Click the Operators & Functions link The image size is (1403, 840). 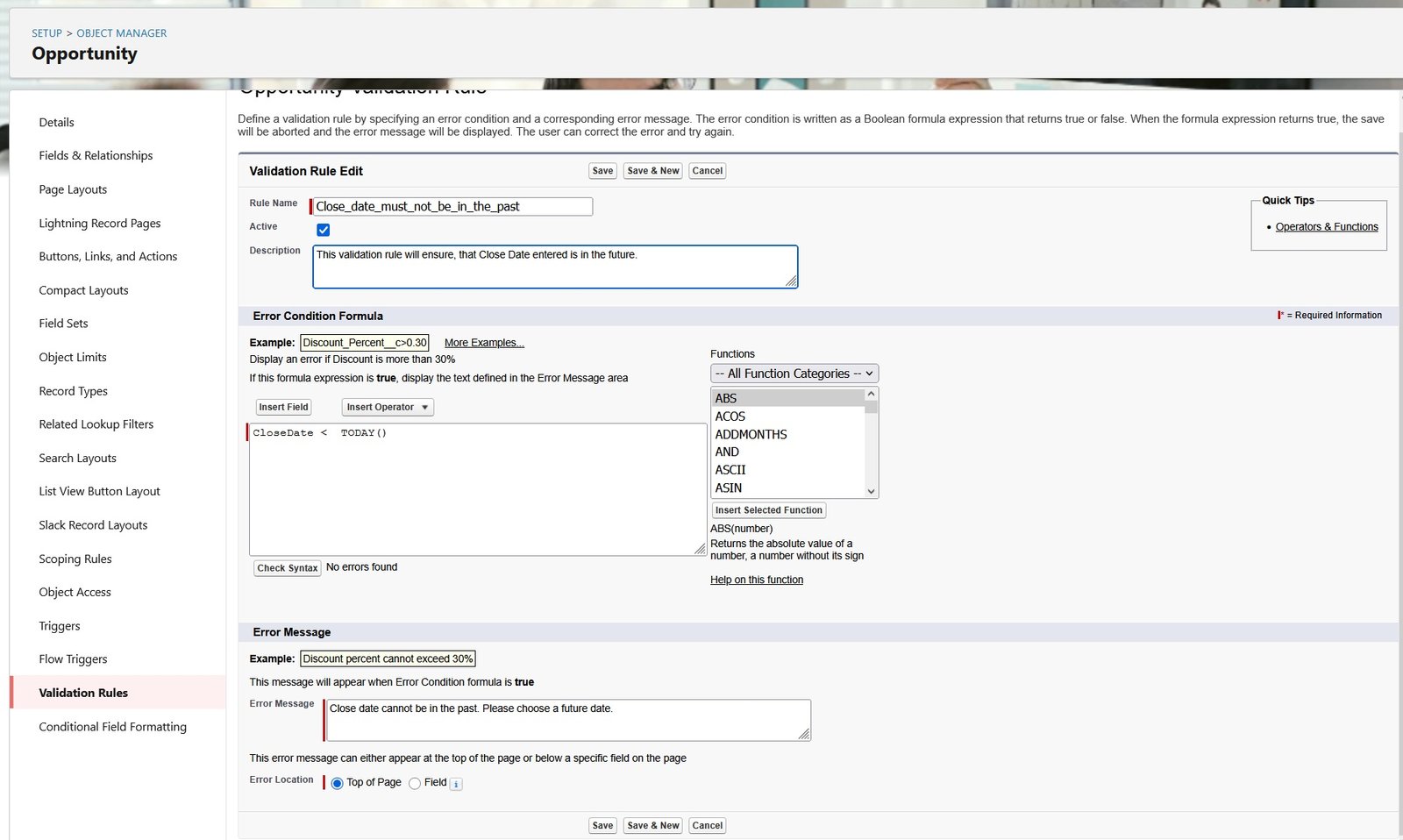point(1327,226)
